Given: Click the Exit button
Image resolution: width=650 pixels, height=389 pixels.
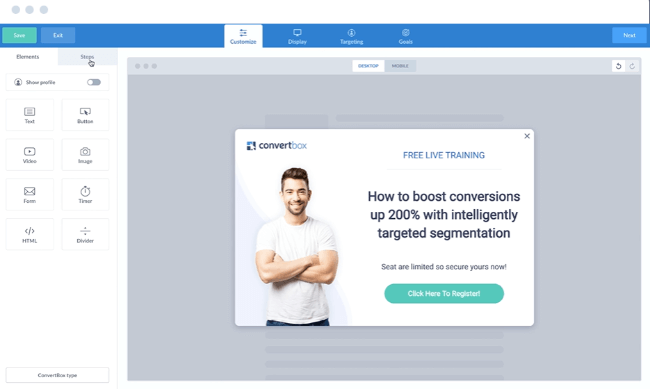Looking at the screenshot, I should tap(58, 35).
